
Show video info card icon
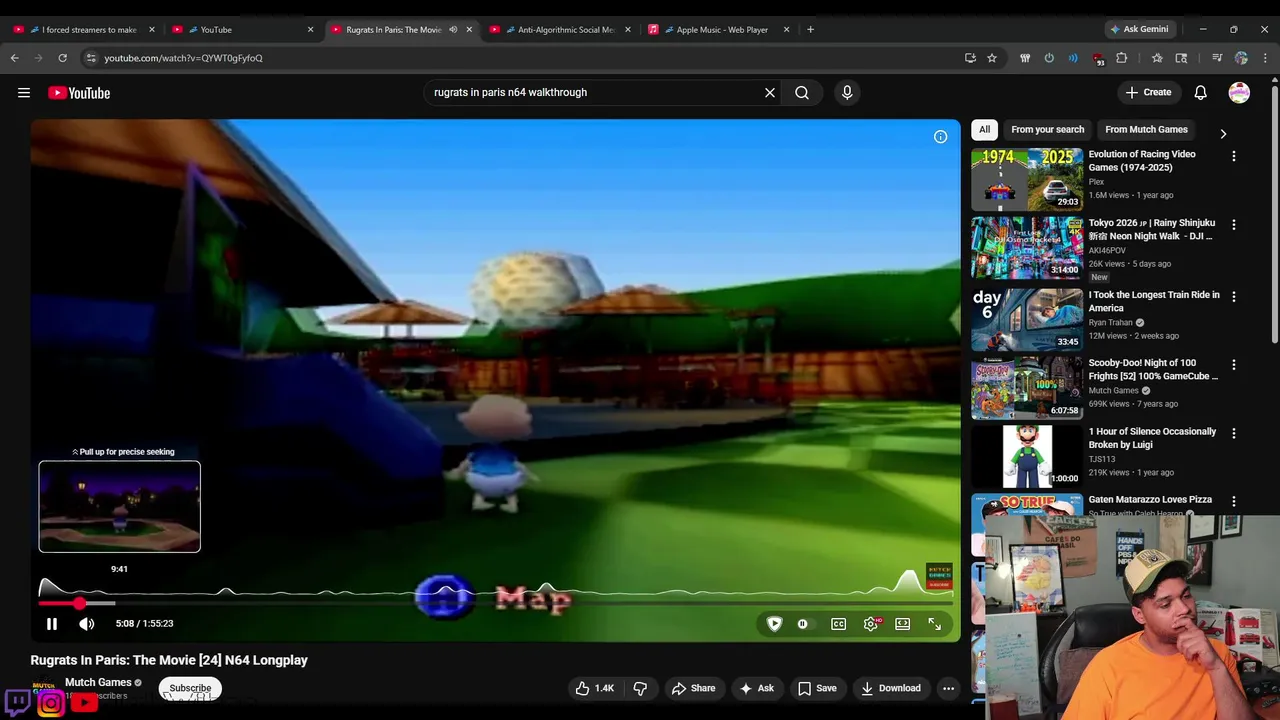(x=940, y=137)
